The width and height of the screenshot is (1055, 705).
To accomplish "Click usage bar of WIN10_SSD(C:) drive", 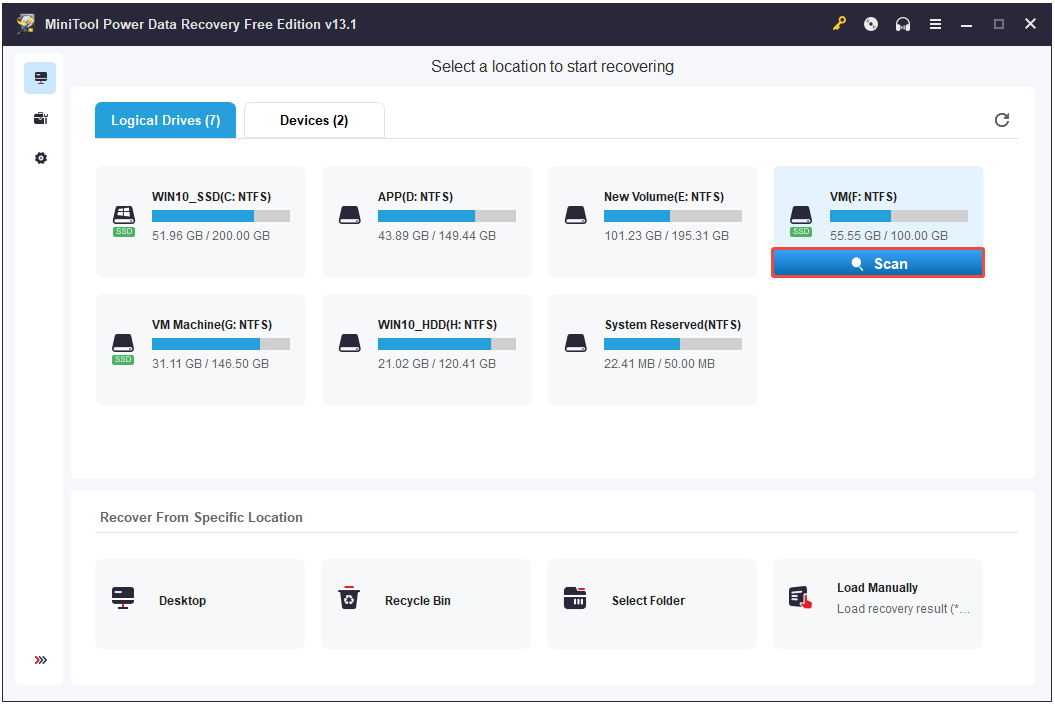I will tap(221, 216).
